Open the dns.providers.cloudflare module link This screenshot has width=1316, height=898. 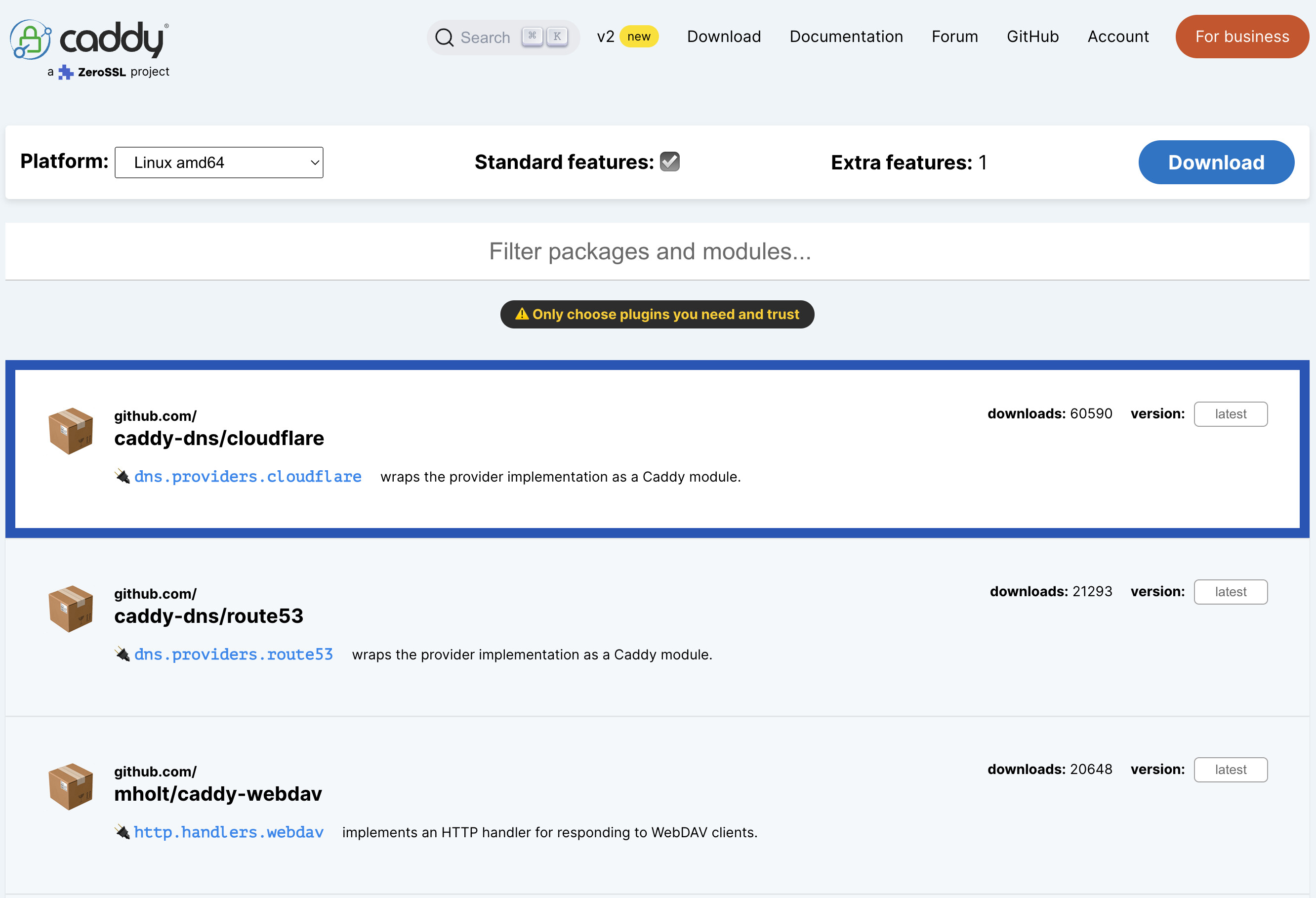247,477
